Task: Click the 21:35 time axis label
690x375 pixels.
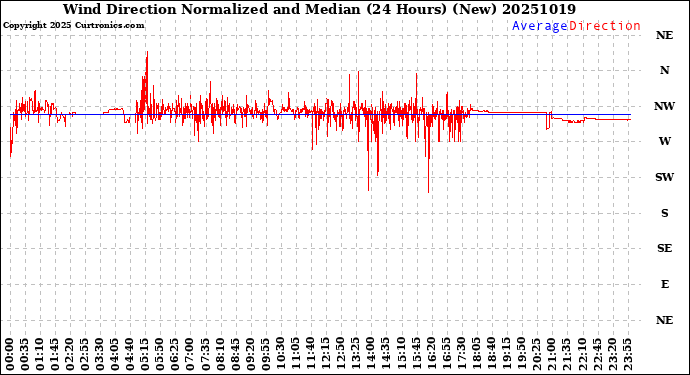Action: [567, 355]
